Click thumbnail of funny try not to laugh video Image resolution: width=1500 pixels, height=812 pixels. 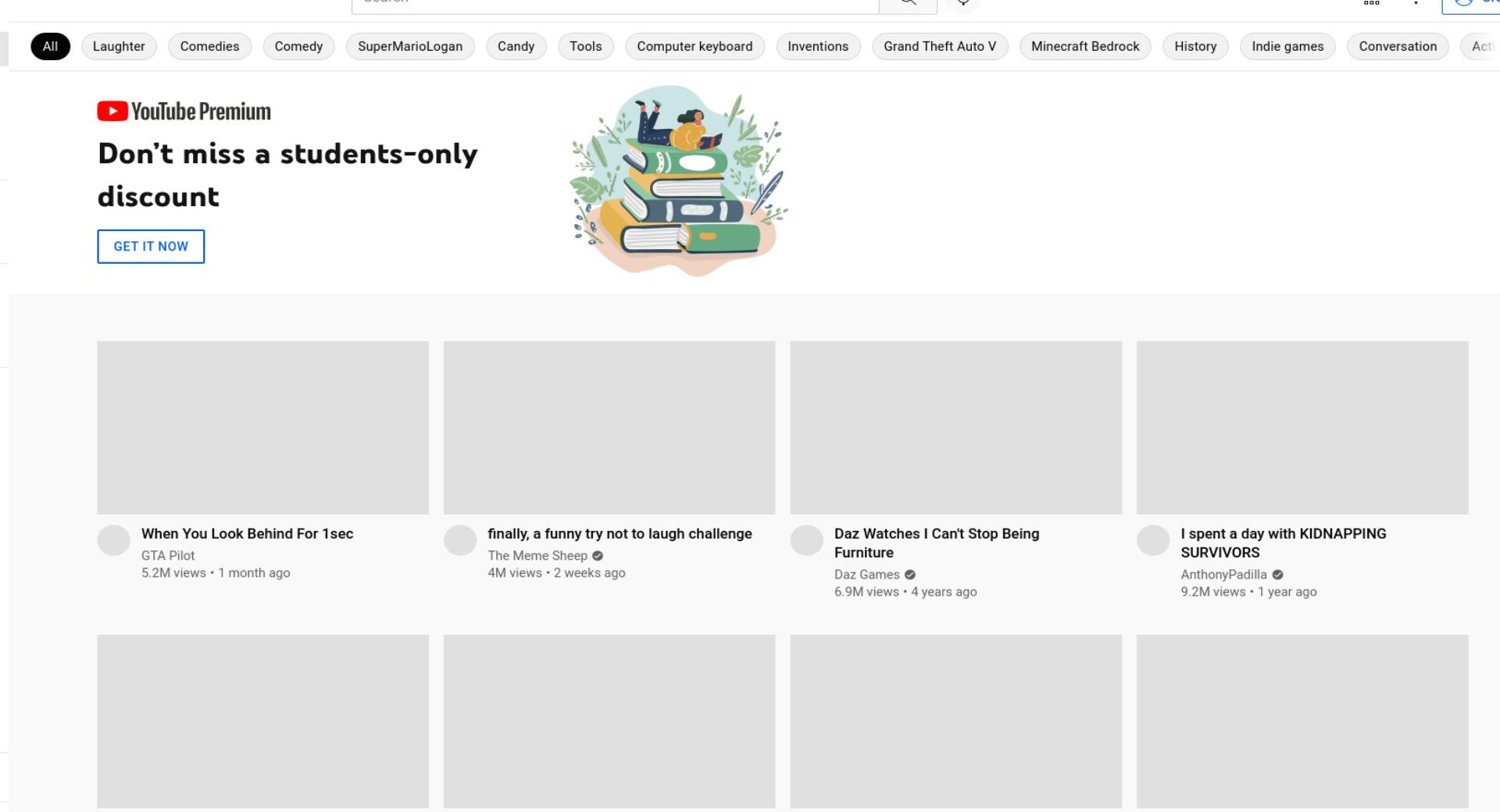pos(609,428)
